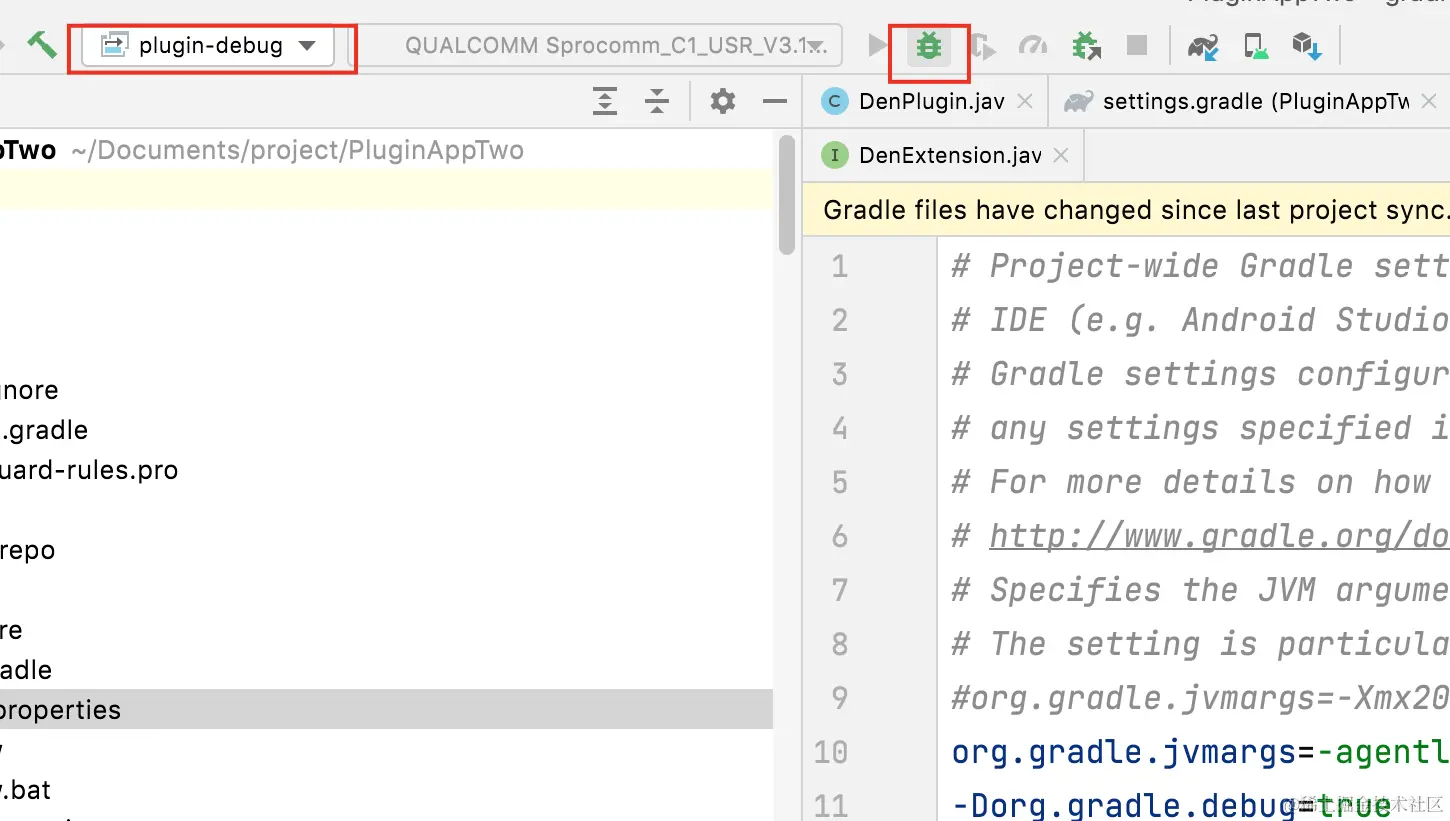Viewport: 1450px width, 821px height.
Task: Click the project panel vertical scrollbar
Action: coord(786,195)
